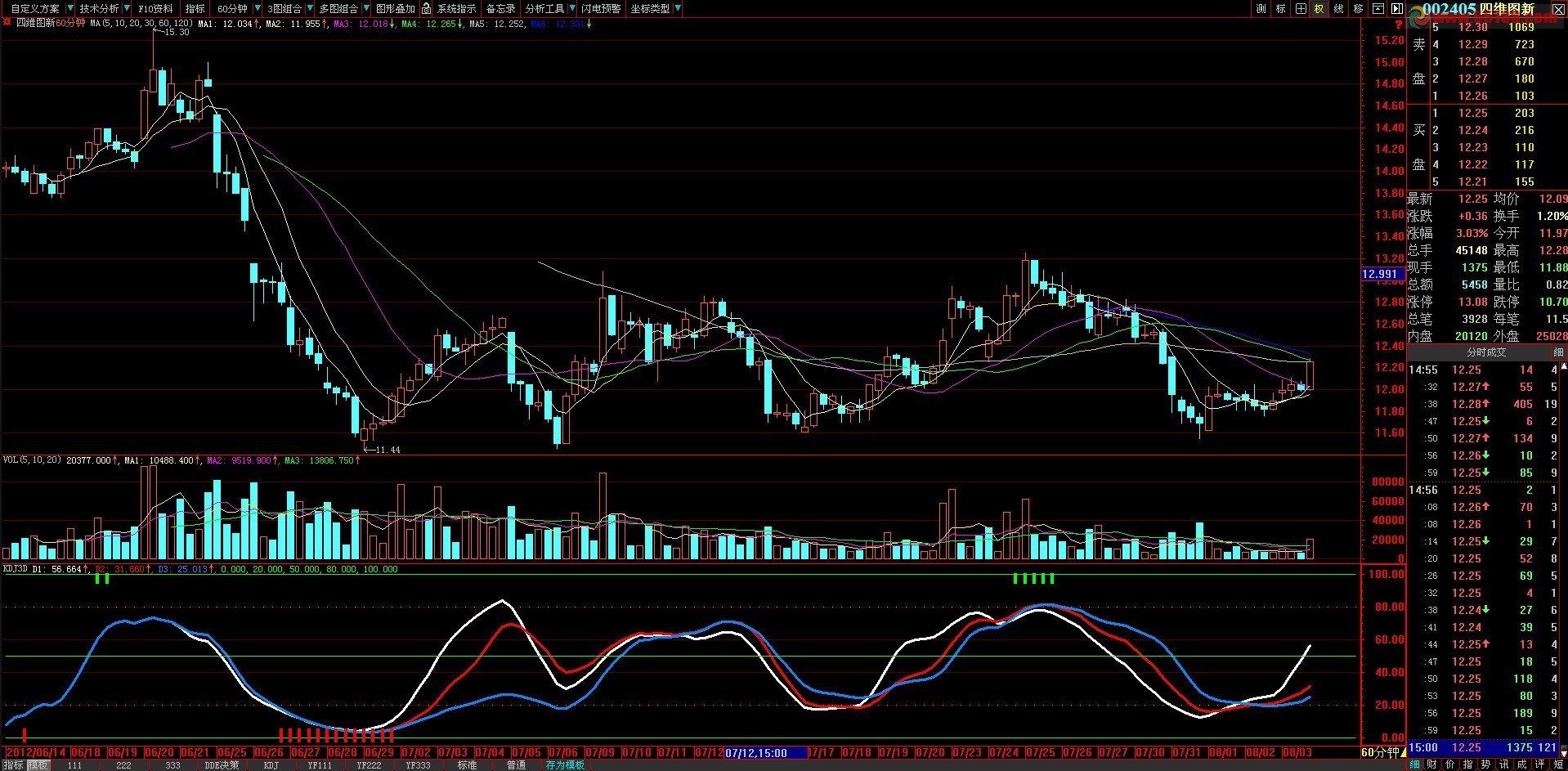Click the 图形叠加 button
1568x771 pixels.
tap(396, 8)
